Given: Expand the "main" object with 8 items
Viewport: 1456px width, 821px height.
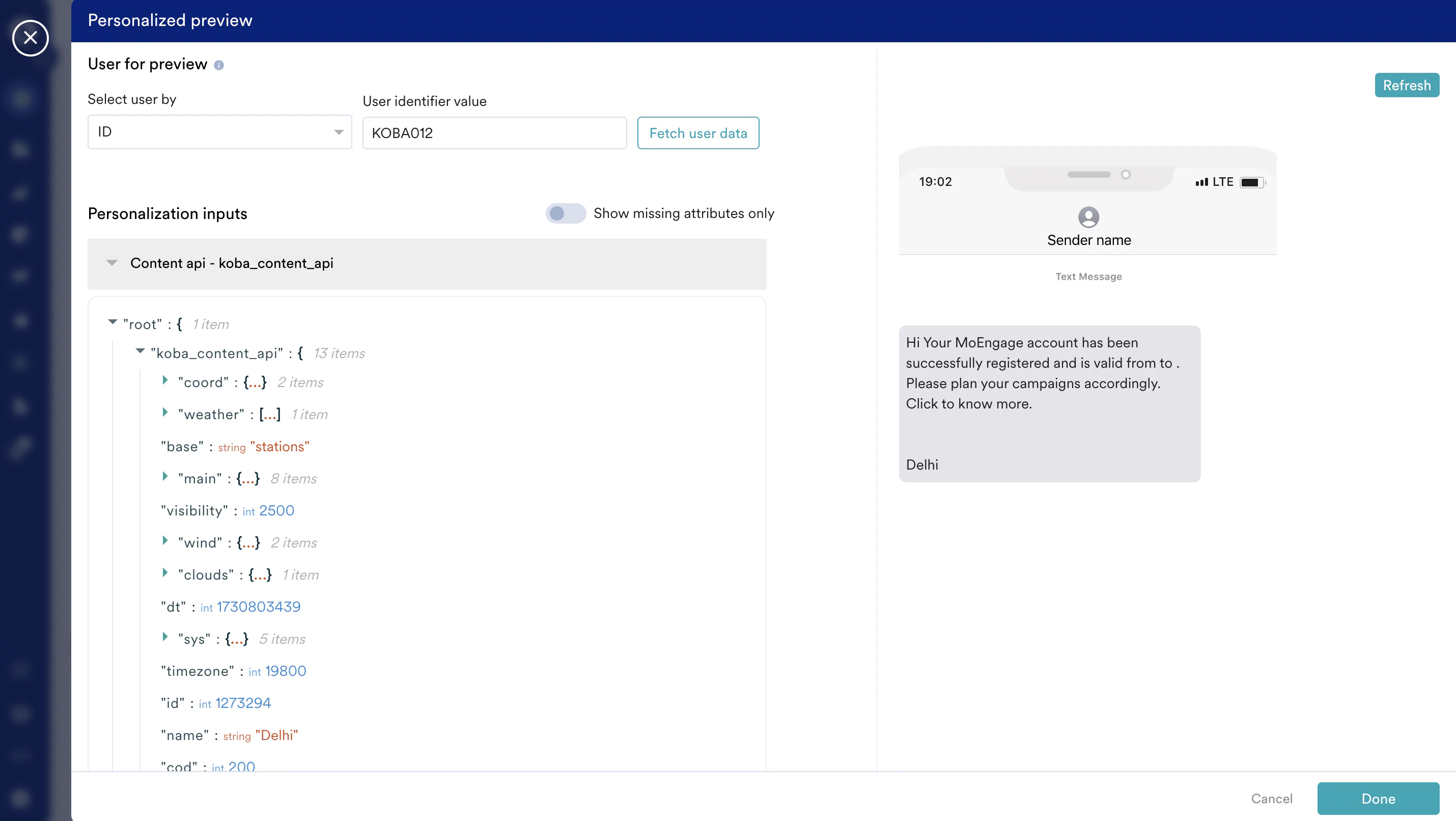Looking at the screenshot, I should pos(165,477).
